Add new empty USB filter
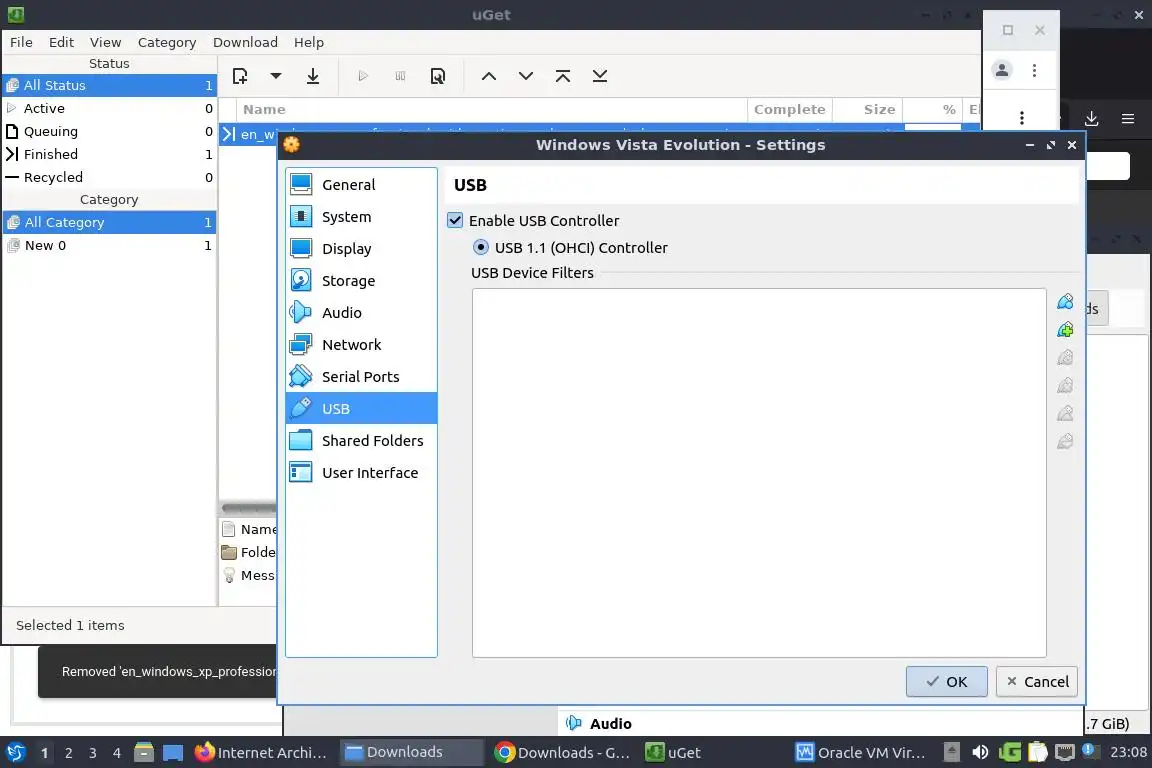Screen dimensions: 1152x768 tap(1065, 302)
